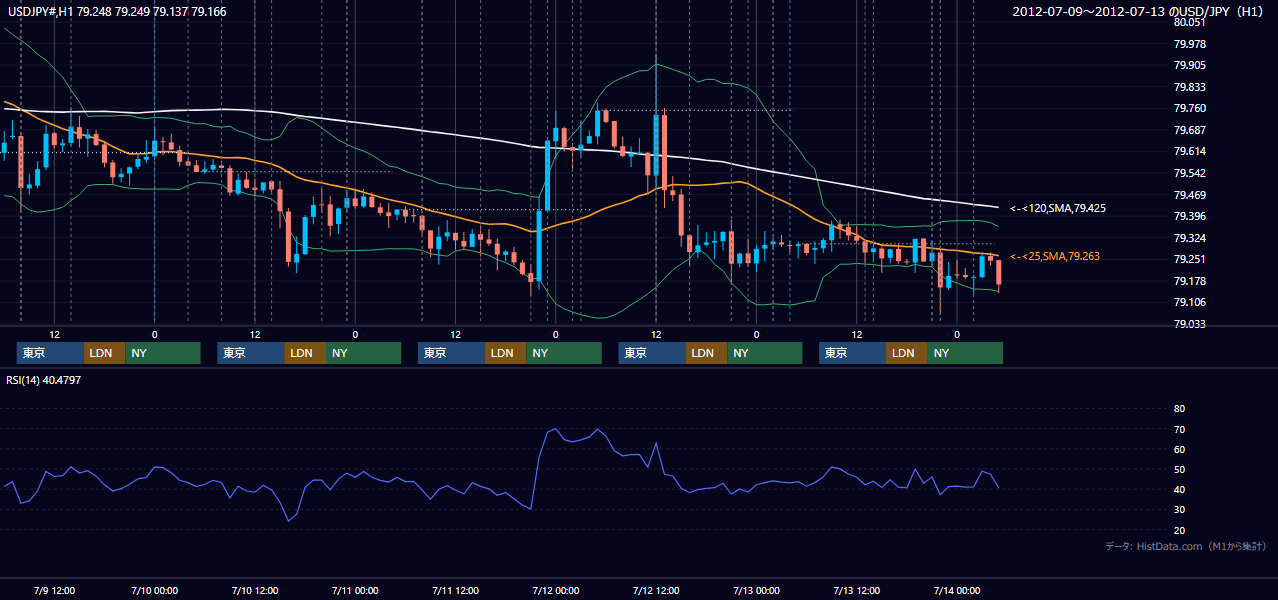Click the RSI axis level 20
1278x600 pixels.
(1179, 530)
